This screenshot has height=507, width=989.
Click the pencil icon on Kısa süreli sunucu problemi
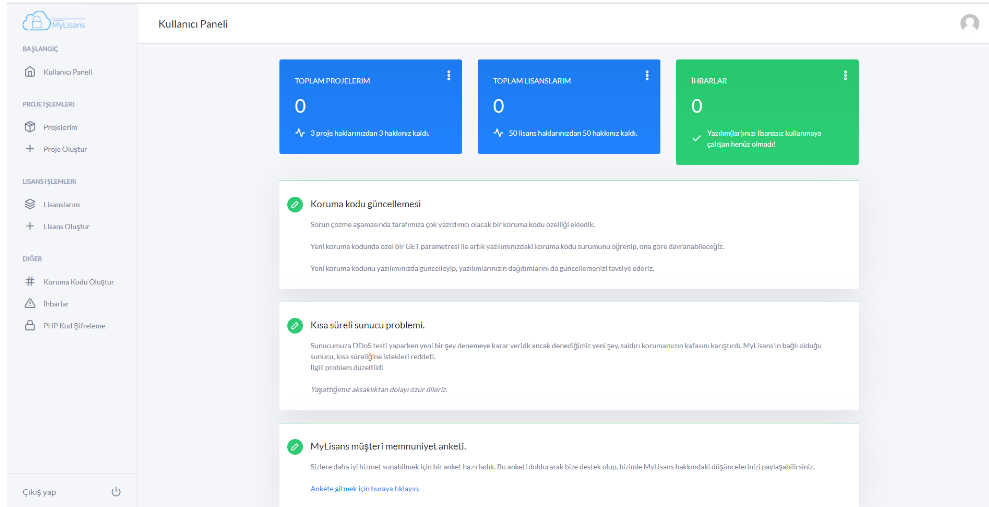point(295,325)
